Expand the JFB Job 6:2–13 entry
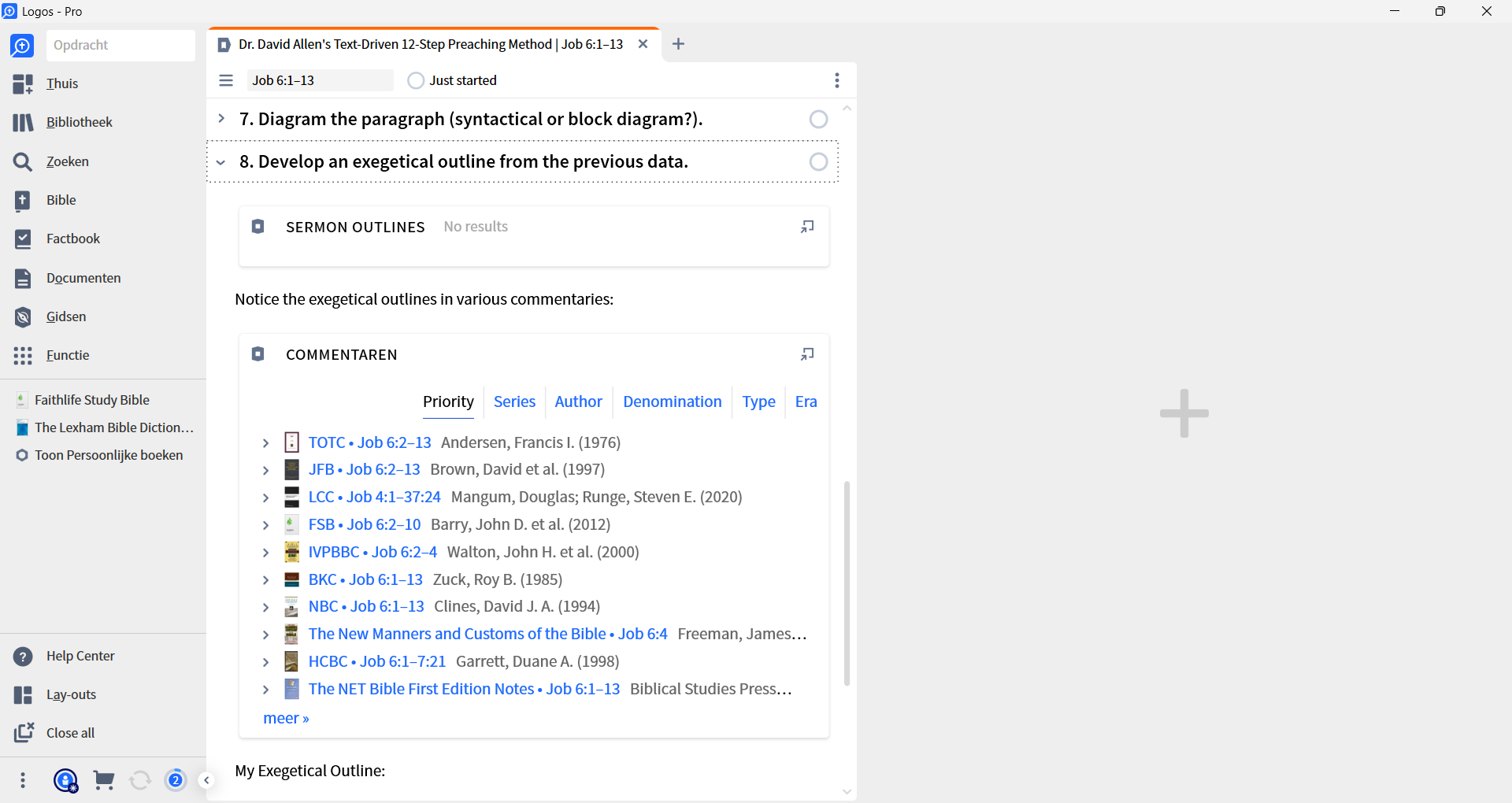Image resolution: width=1512 pixels, height=803 pixels. tap(266, 470)
